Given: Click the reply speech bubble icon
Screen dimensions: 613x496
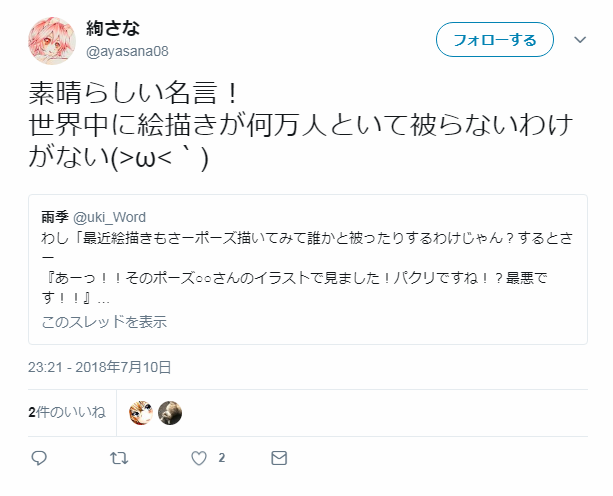Looking at the screenshot, I should click(39, 458).
